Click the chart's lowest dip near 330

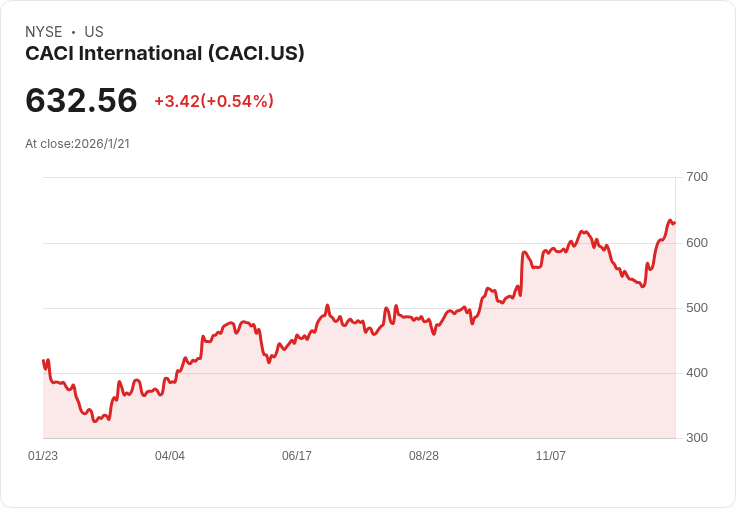tap(95, 421)
